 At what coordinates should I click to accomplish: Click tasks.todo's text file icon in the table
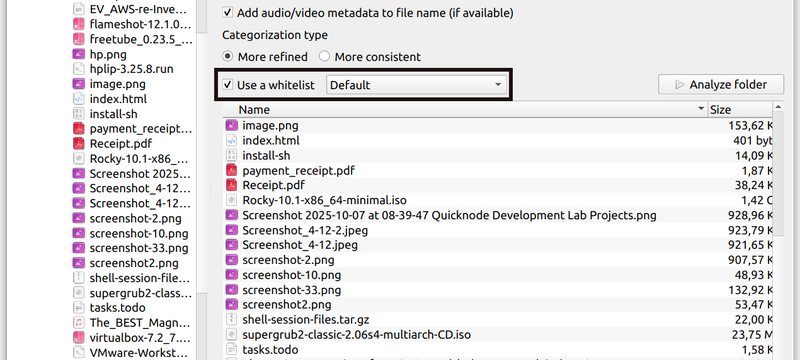(x=232, y=350)
